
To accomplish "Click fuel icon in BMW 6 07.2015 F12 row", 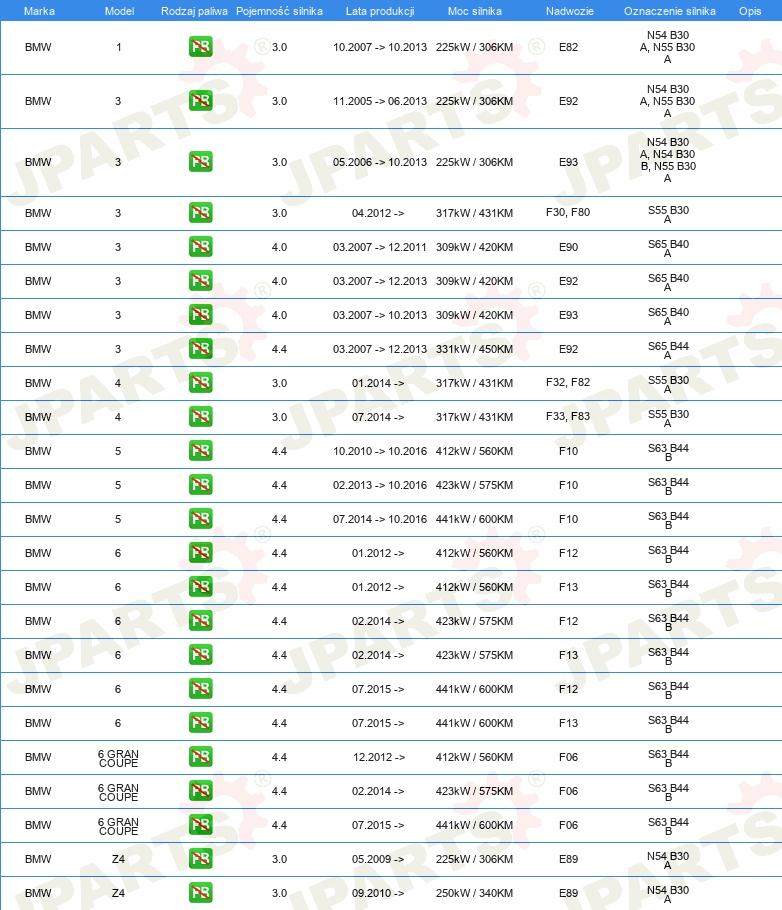I will (200, 689).
